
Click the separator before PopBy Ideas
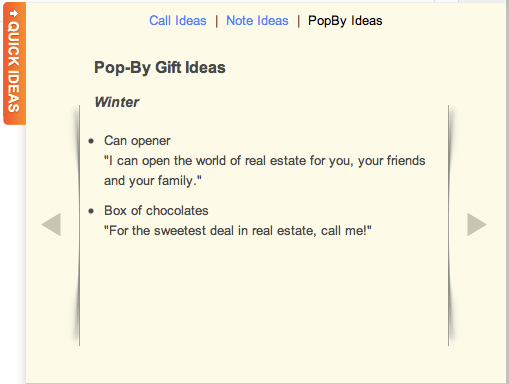[299, 21]
